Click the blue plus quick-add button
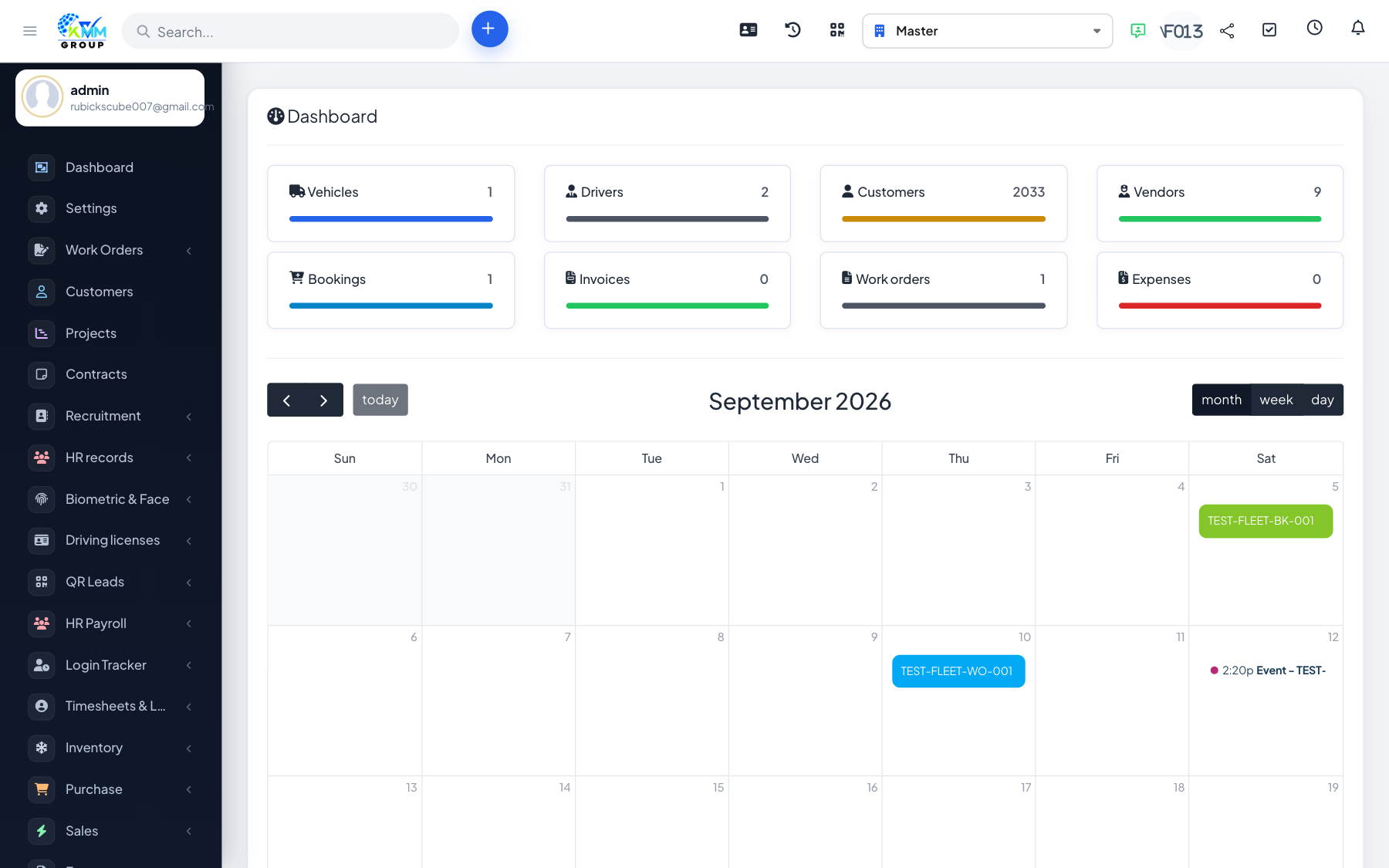Screen dimensions: 1389x868 [489, 29]
